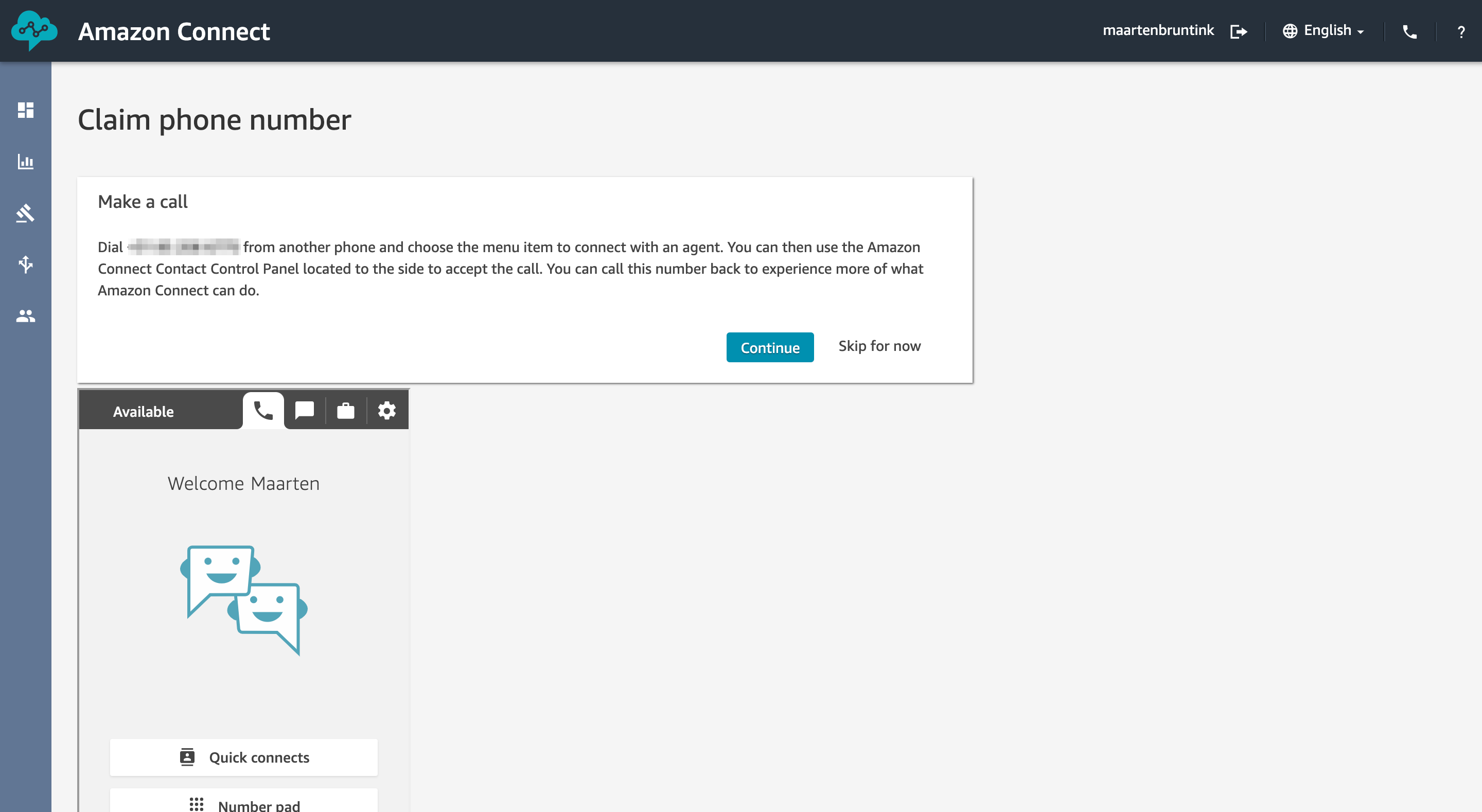1482x812 pixels.
Task: Click the blurred phone number after Dial
Action: [x=183, y=247]
